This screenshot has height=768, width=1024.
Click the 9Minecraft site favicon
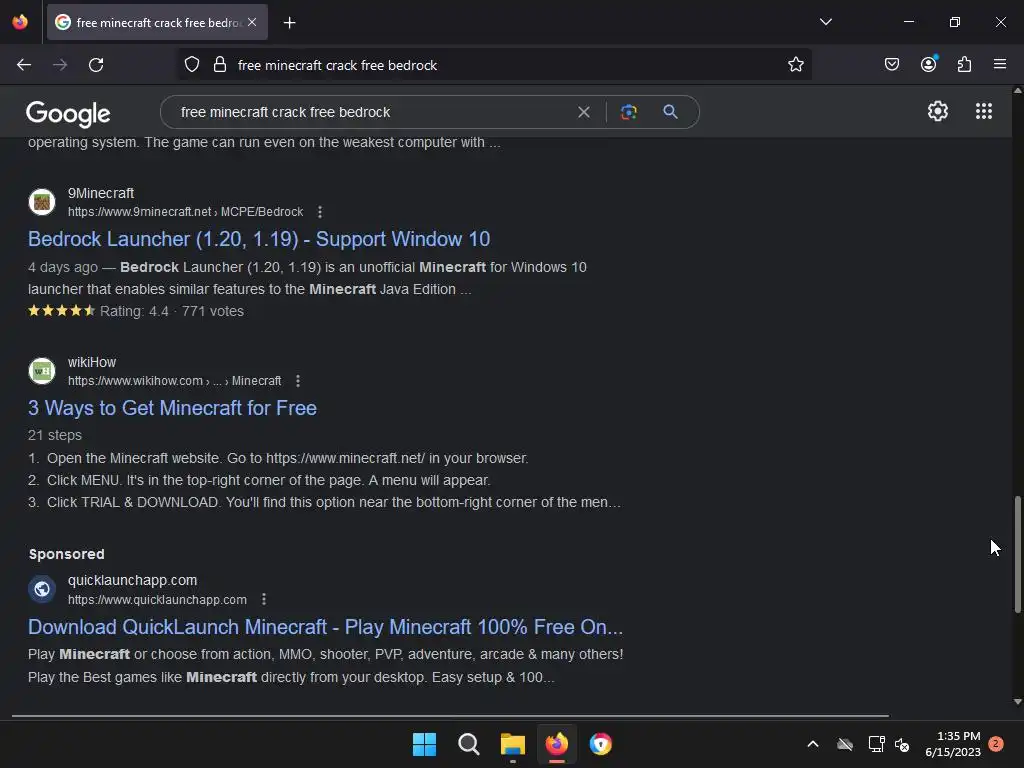(42, 202)
